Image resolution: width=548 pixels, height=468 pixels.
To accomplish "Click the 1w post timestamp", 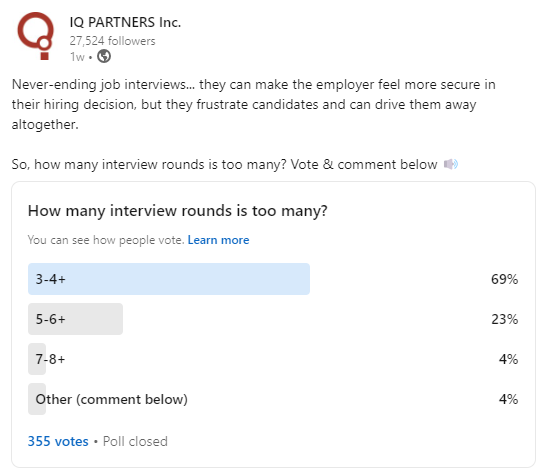I will (x=77, y=57).
